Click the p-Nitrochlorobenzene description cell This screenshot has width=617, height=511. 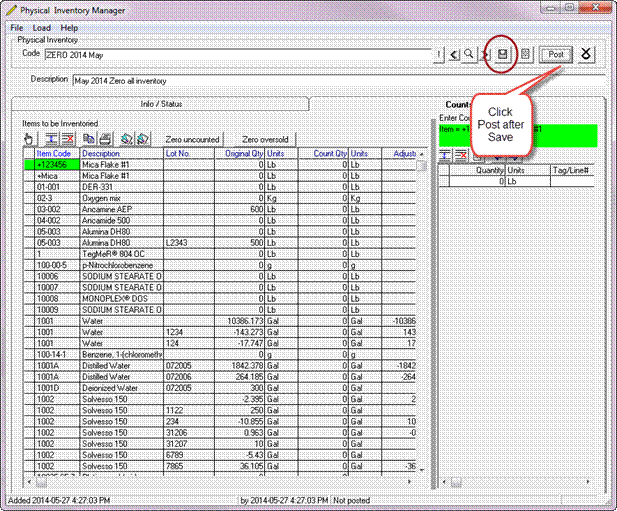[122, 265]
